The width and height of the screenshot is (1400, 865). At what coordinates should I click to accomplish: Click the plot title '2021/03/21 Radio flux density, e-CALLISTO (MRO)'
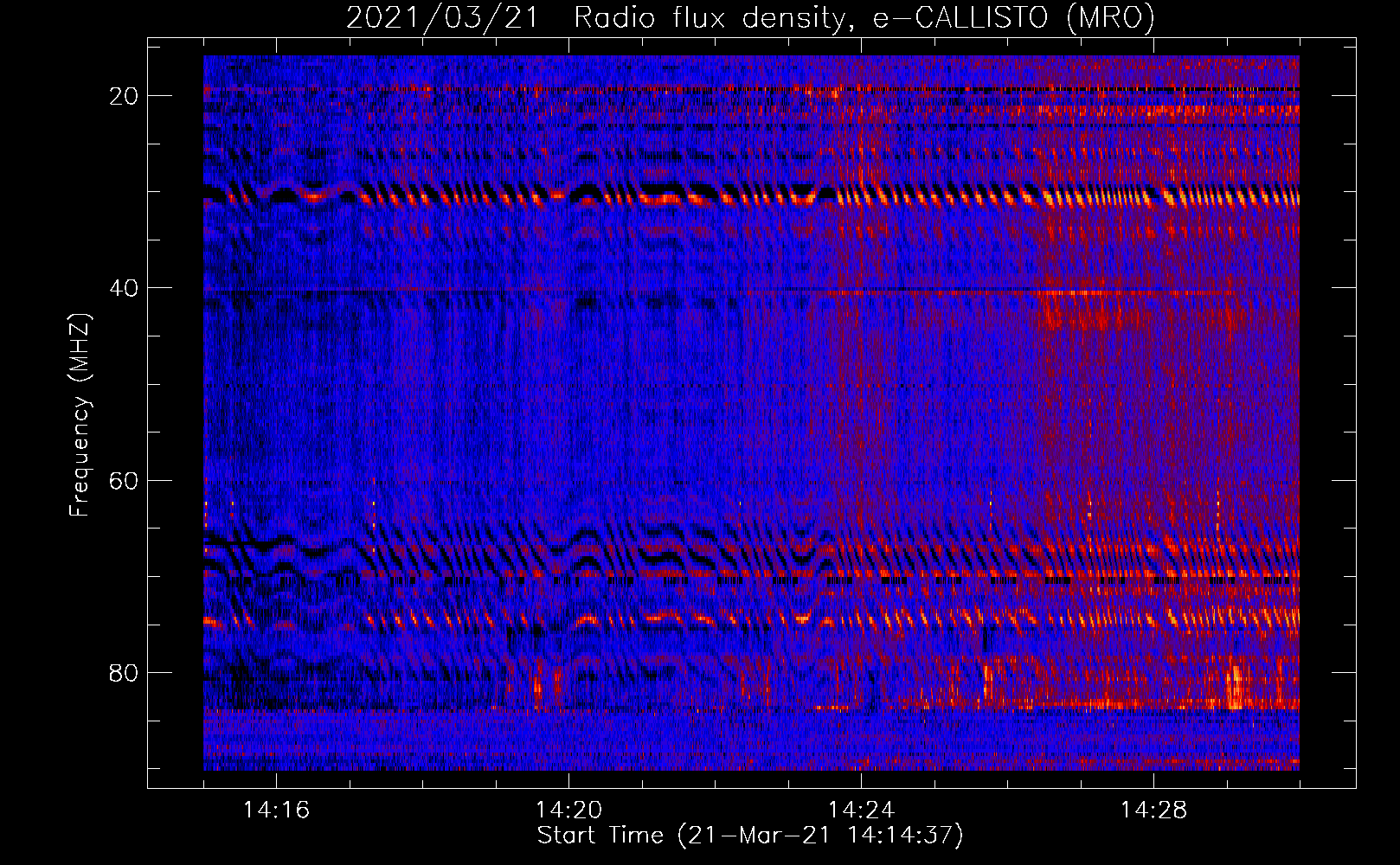[750, 17]
